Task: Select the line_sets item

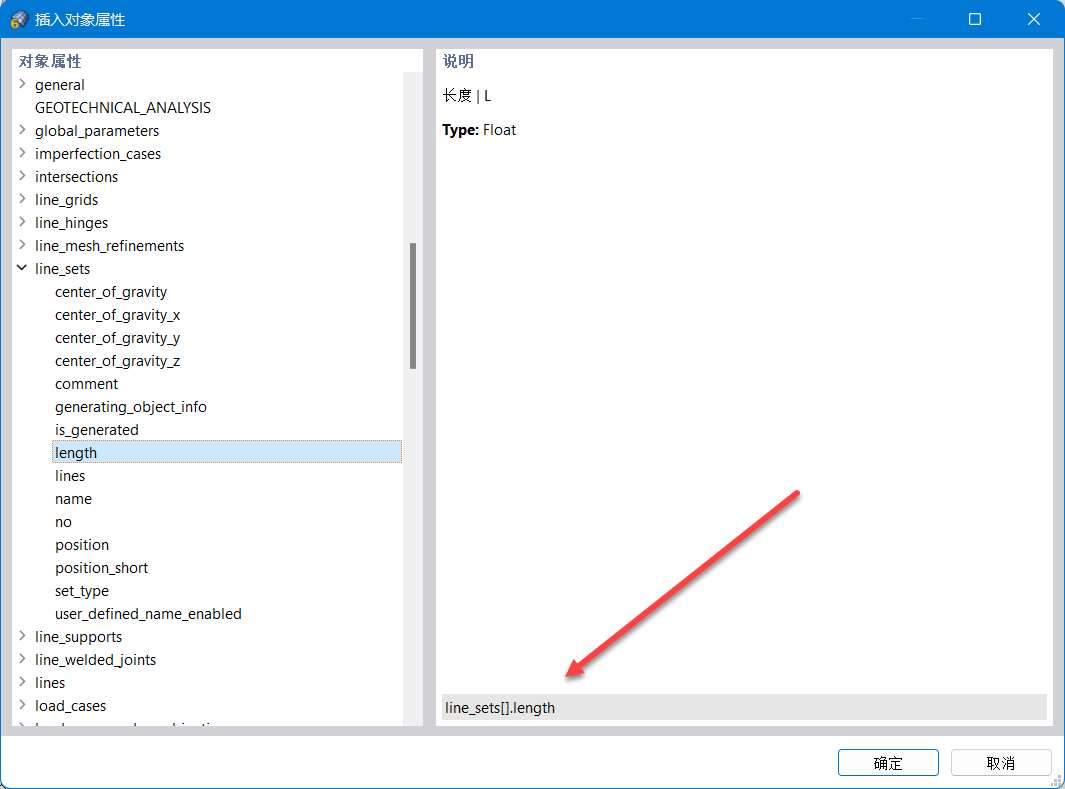Action: (62, 269)
